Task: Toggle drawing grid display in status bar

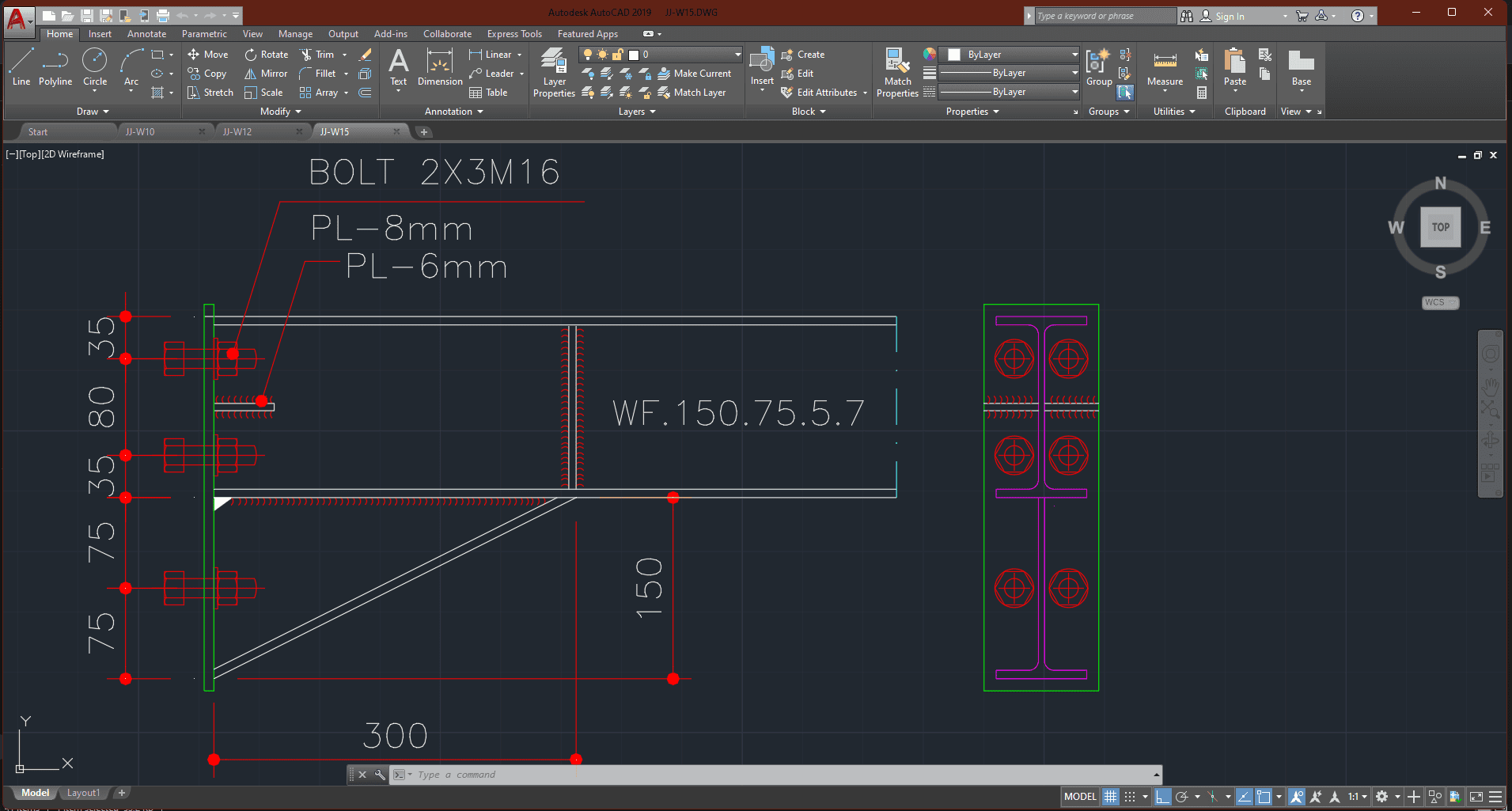Action: tap(1111, 797)
